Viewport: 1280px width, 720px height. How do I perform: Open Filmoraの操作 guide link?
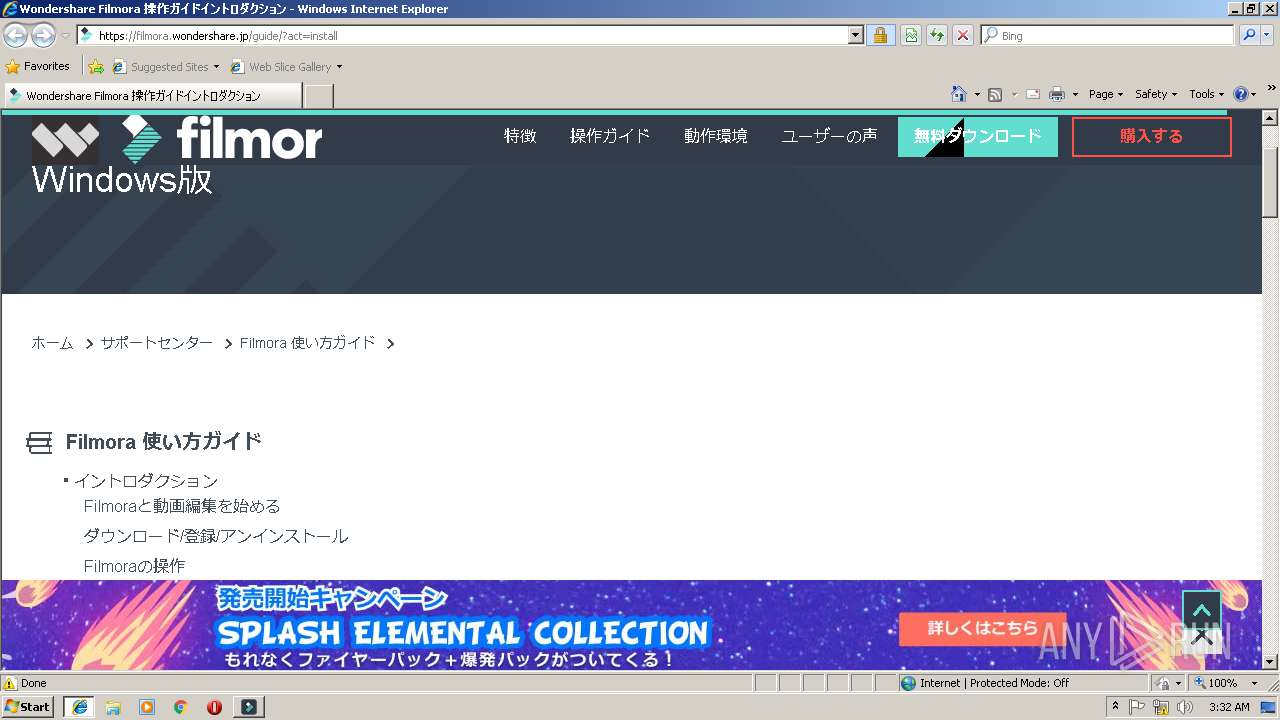coord(134,566)
